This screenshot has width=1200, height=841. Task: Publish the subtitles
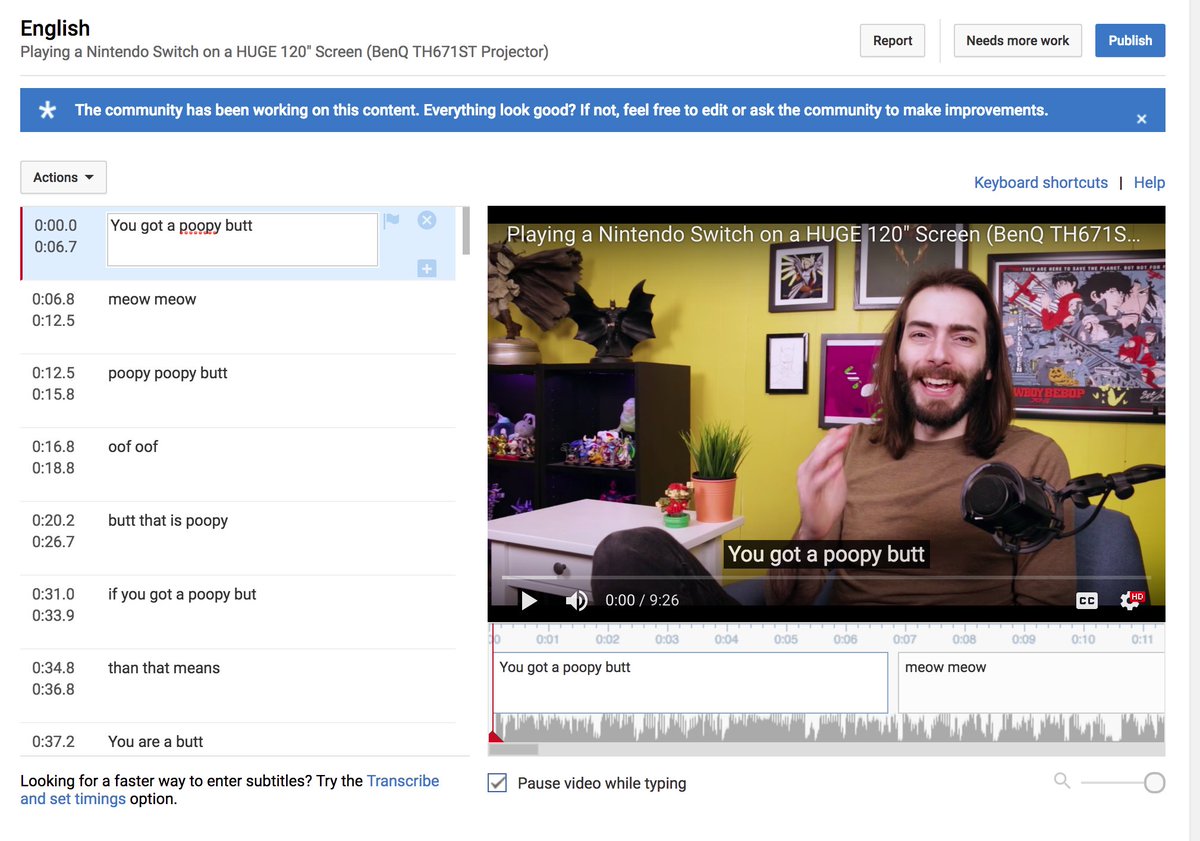[x=1130, y=41]
